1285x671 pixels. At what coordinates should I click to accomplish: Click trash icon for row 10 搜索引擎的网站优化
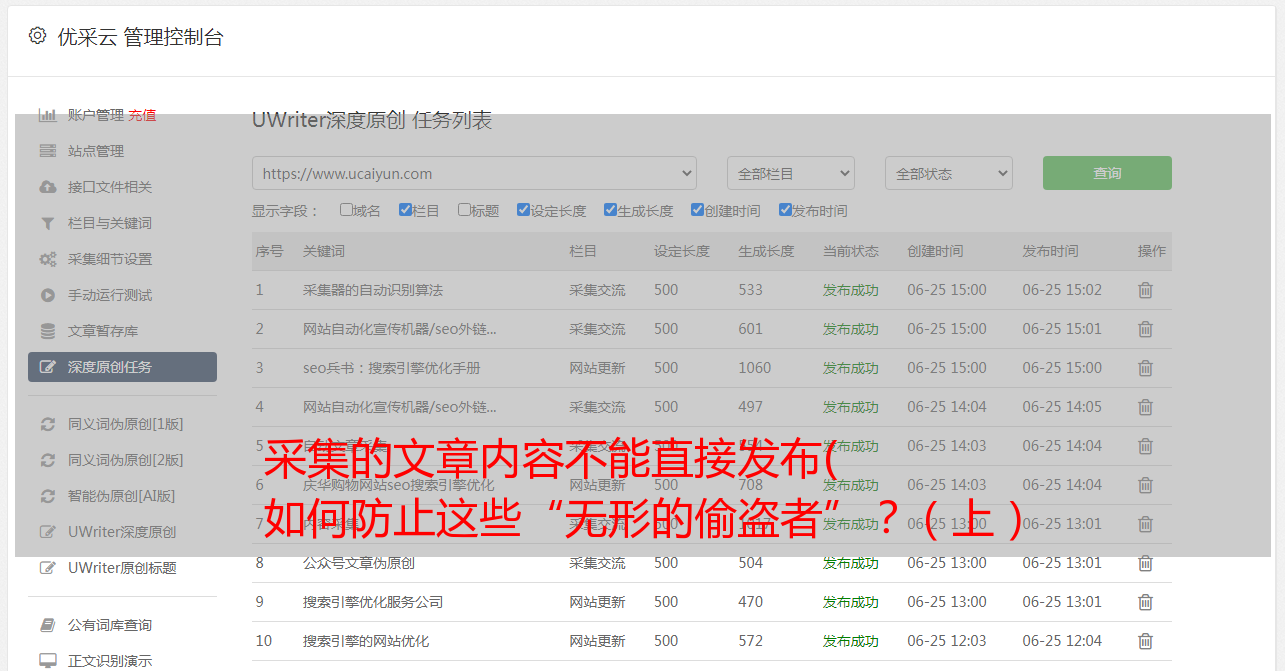(1145, 641)
